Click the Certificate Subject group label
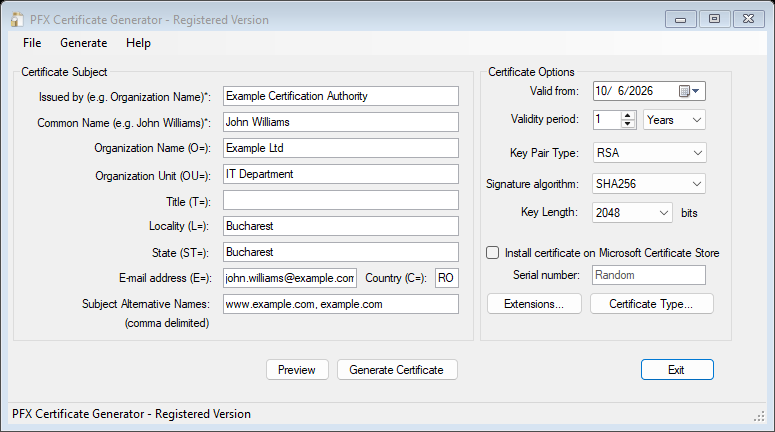The width and height of the screenshot is (775, 432). pyautogui.click(x=64, y=72)
